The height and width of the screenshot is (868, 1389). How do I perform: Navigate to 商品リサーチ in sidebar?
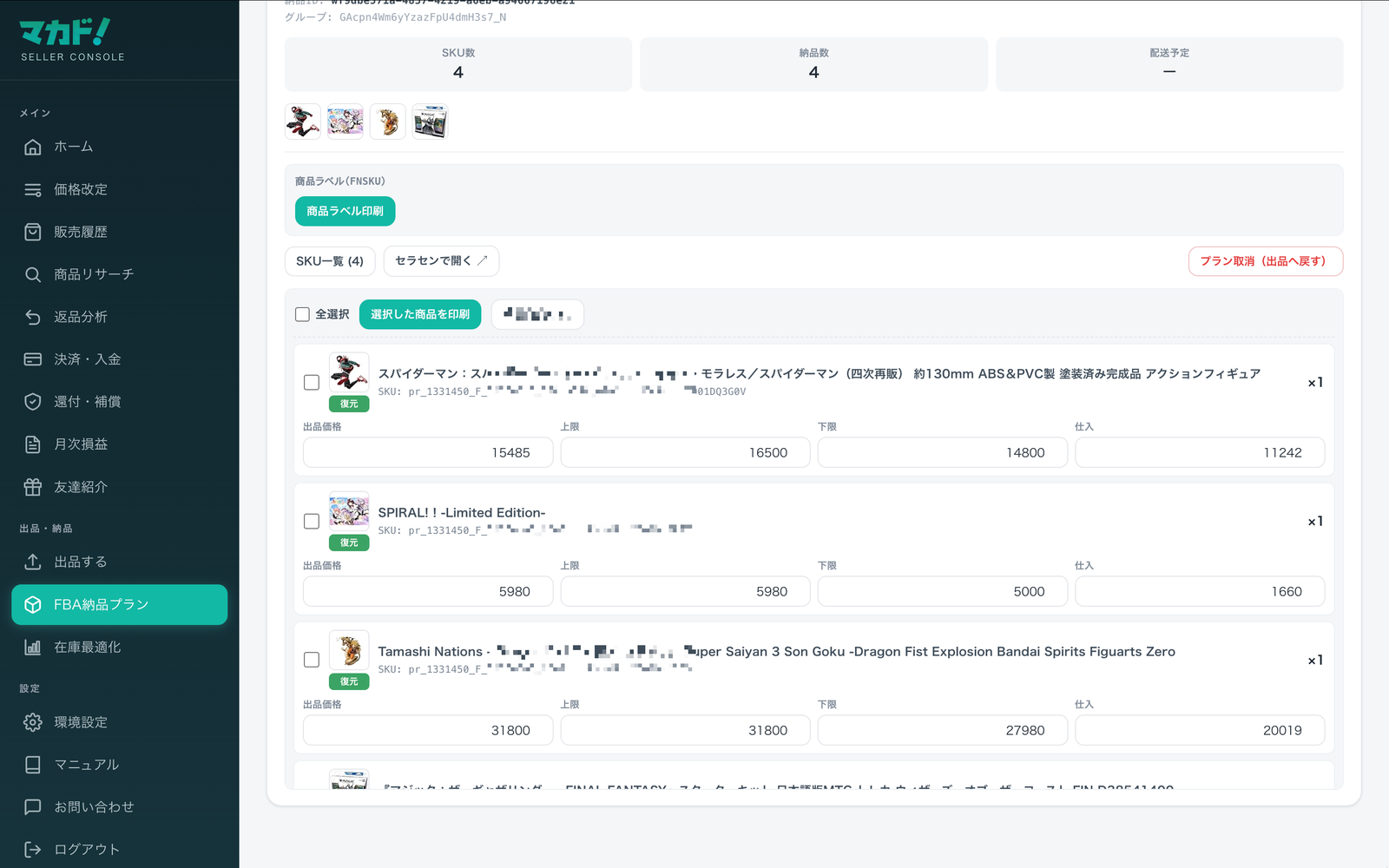point(119,274)
